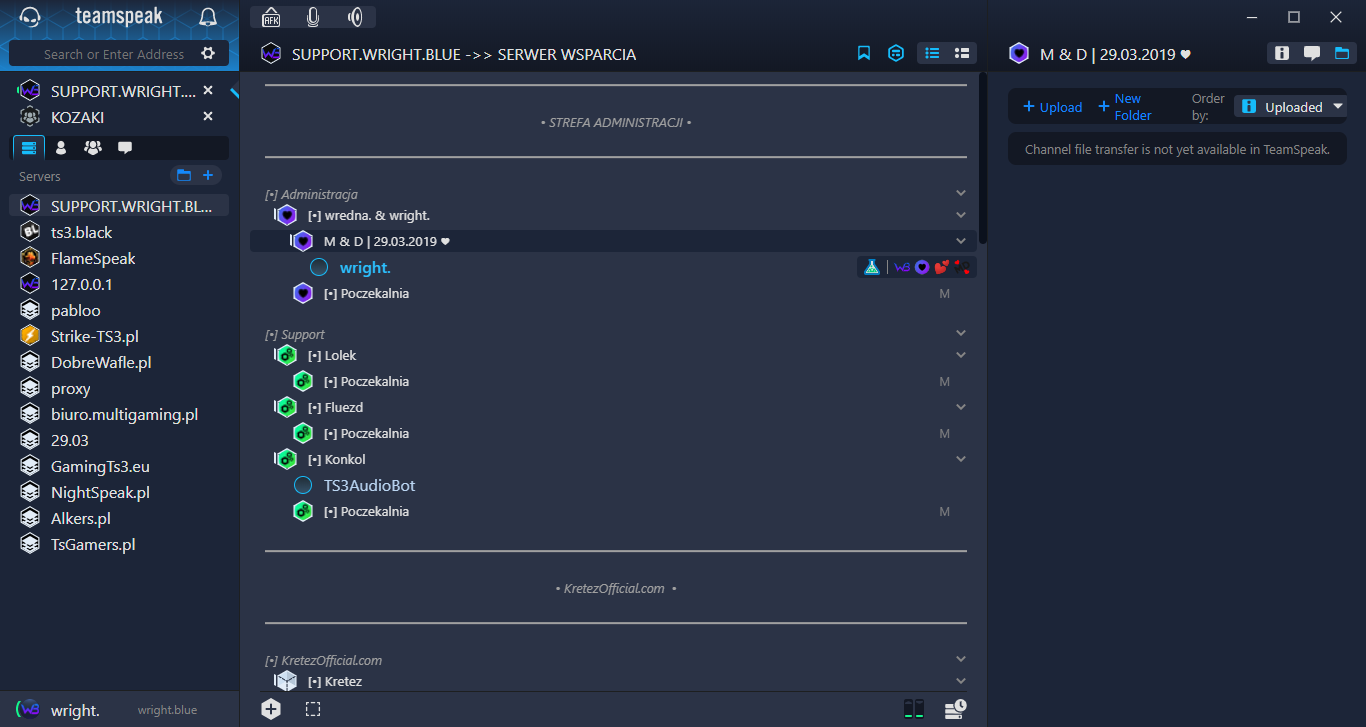Click the hexagon plus icon at bottom
Screen dimensions: 1366x727
tap(271, 709)
